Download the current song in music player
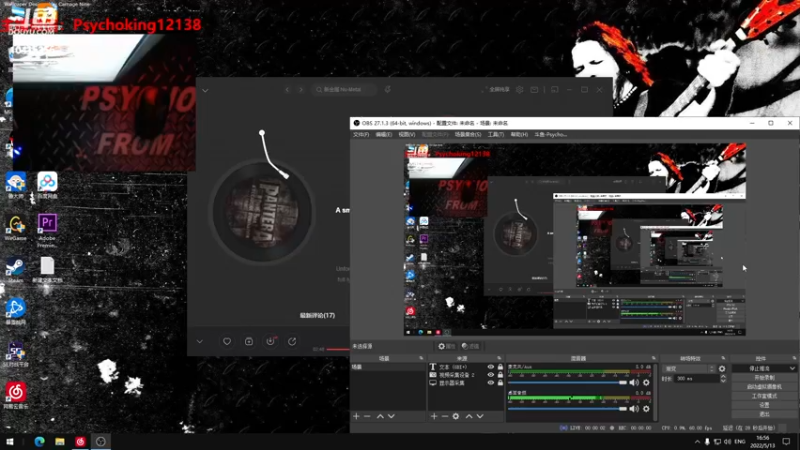This screenshot has width=800, height=450. click(x=270, y=341)
